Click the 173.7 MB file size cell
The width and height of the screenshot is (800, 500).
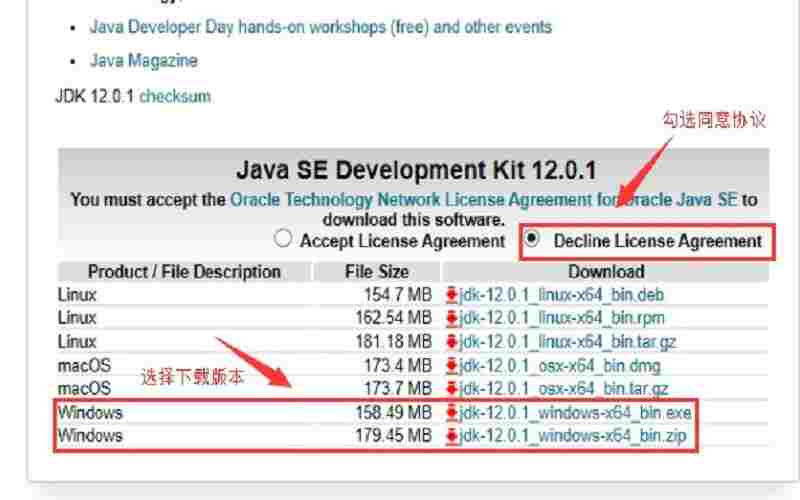click(x=397, y=389)
